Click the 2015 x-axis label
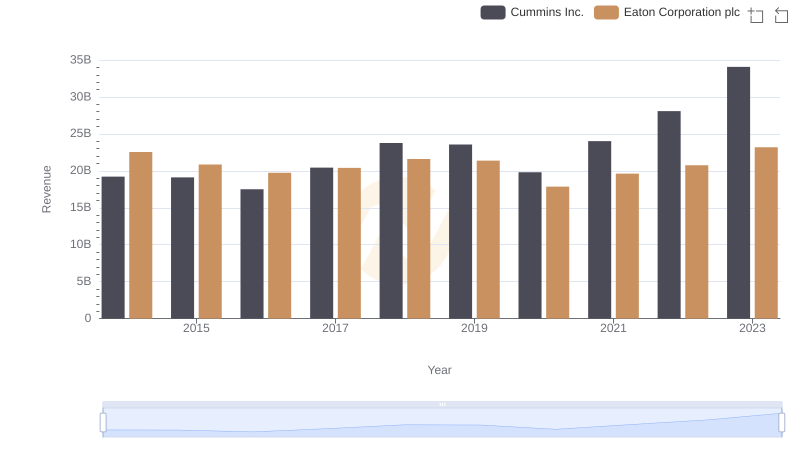Image resolution: width=800 pixels, height=461 pixels. (196, 328)
